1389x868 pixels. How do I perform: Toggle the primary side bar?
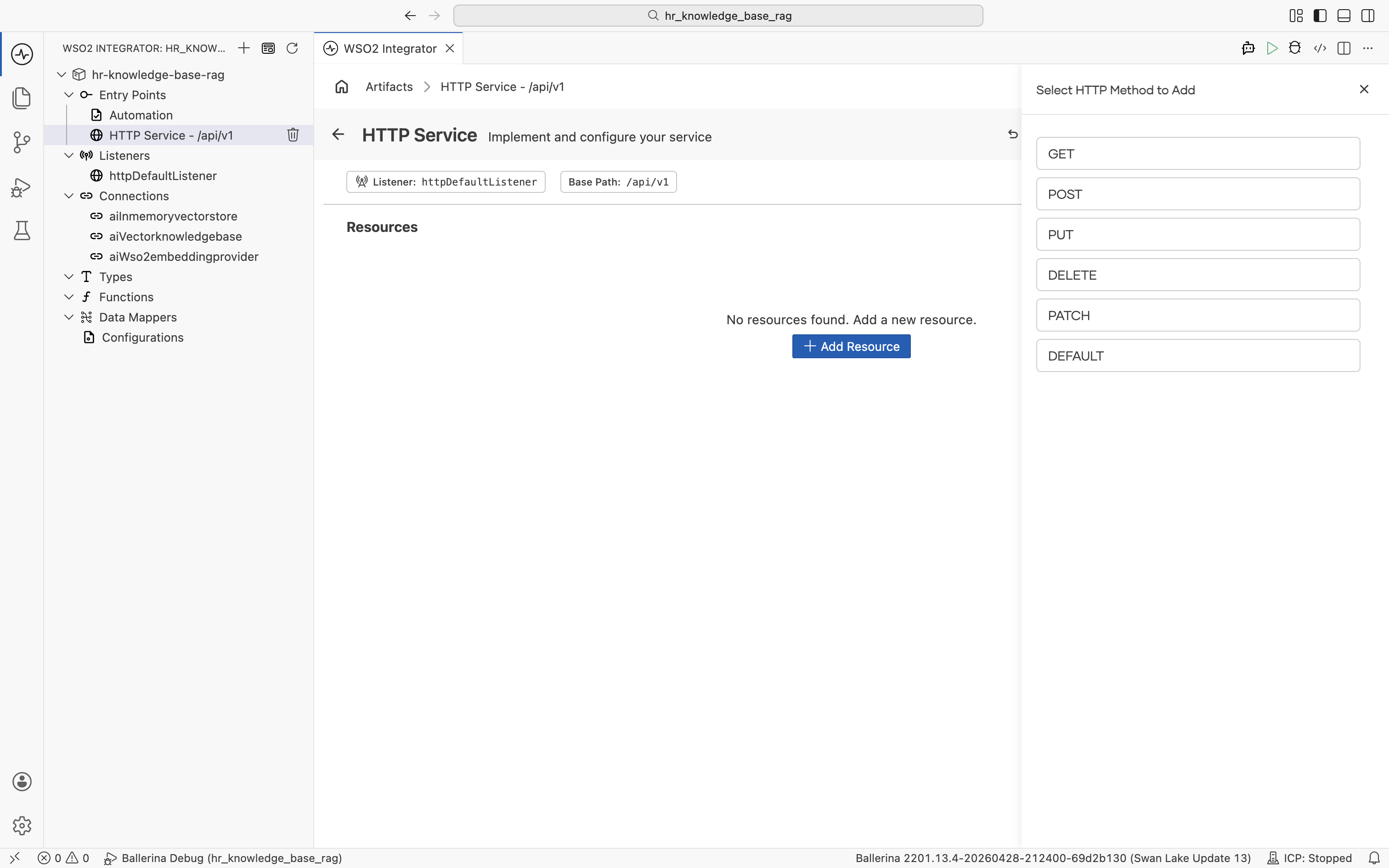(x=1320, y=16)
